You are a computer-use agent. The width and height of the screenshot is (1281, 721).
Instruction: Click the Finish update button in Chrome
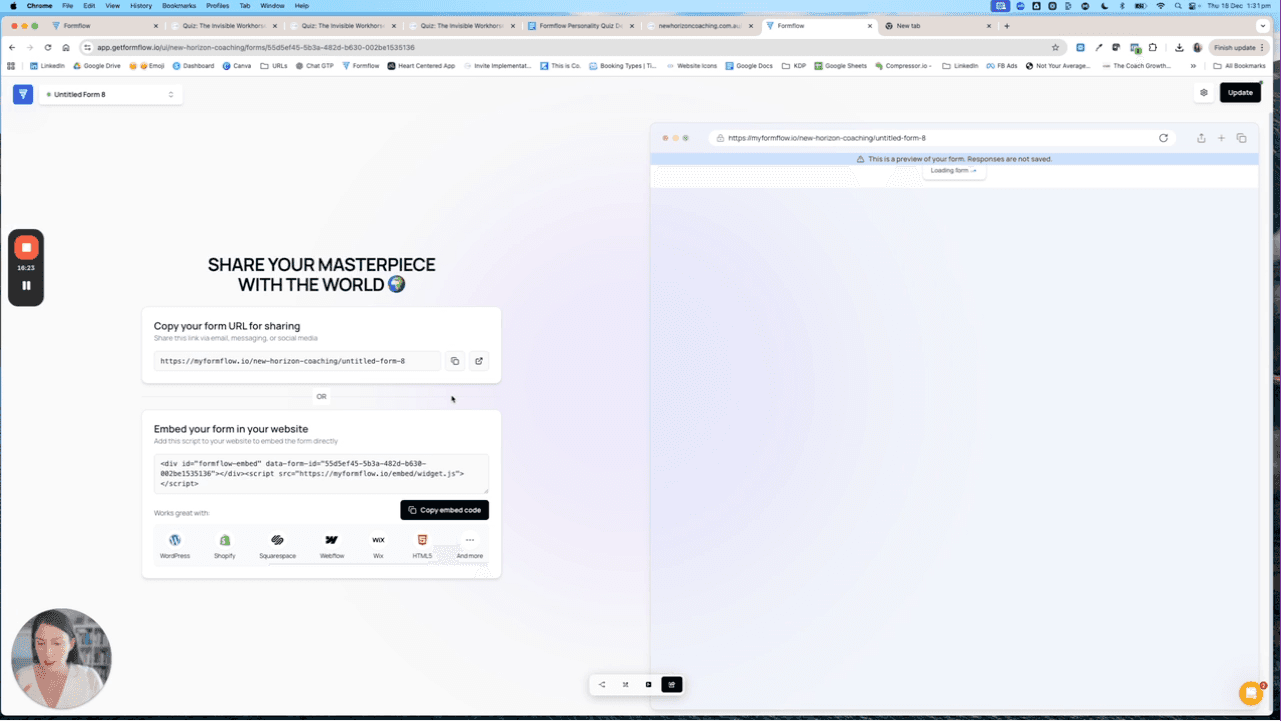(x=1240, y=47)
